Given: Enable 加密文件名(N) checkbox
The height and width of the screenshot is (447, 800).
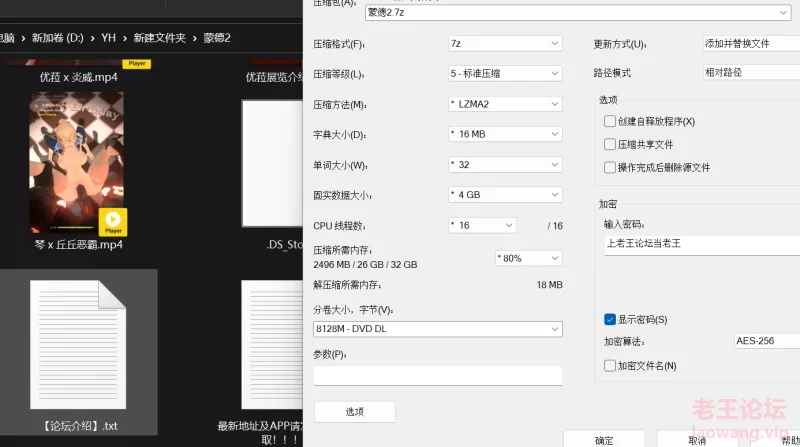Looking at the screenshot, I should click(x=610, y=366).
